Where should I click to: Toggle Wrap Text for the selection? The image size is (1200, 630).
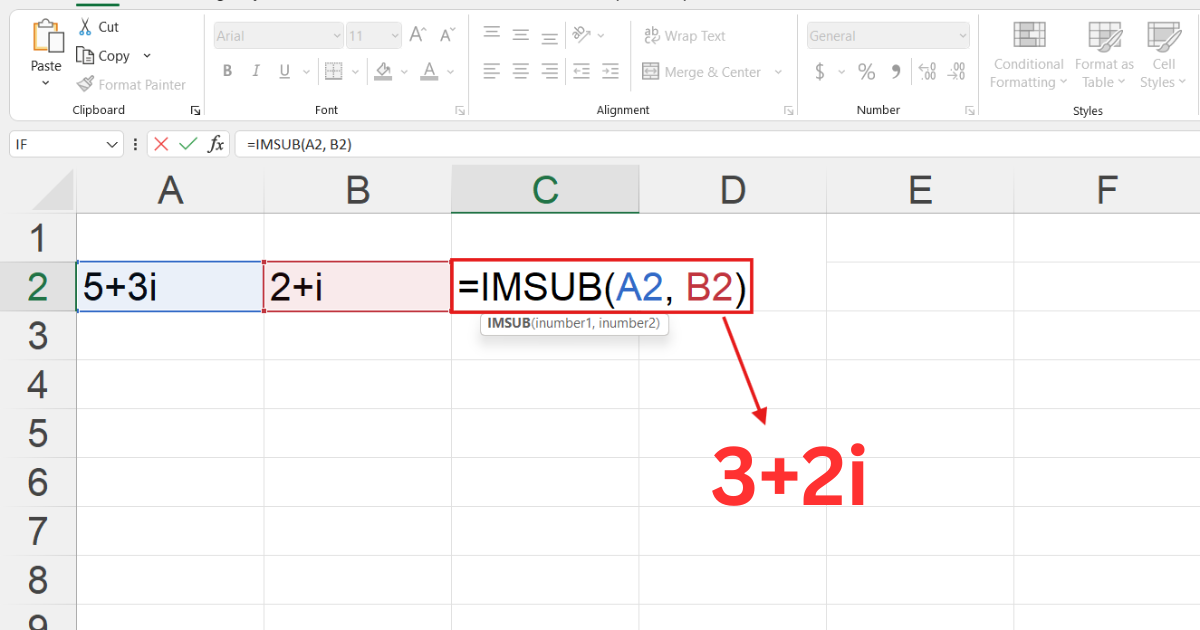(x=684, y=36)
